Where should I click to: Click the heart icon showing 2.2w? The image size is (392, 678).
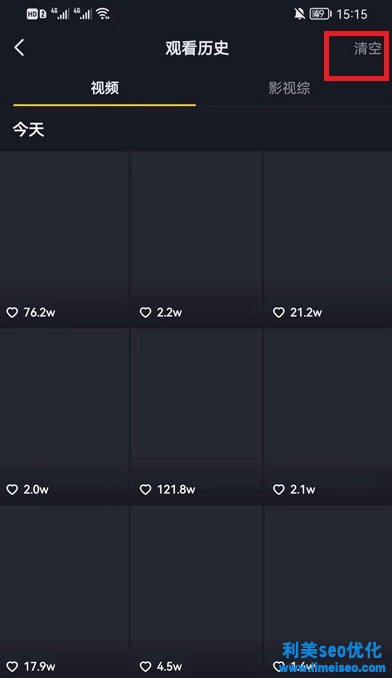click(146, 312)
